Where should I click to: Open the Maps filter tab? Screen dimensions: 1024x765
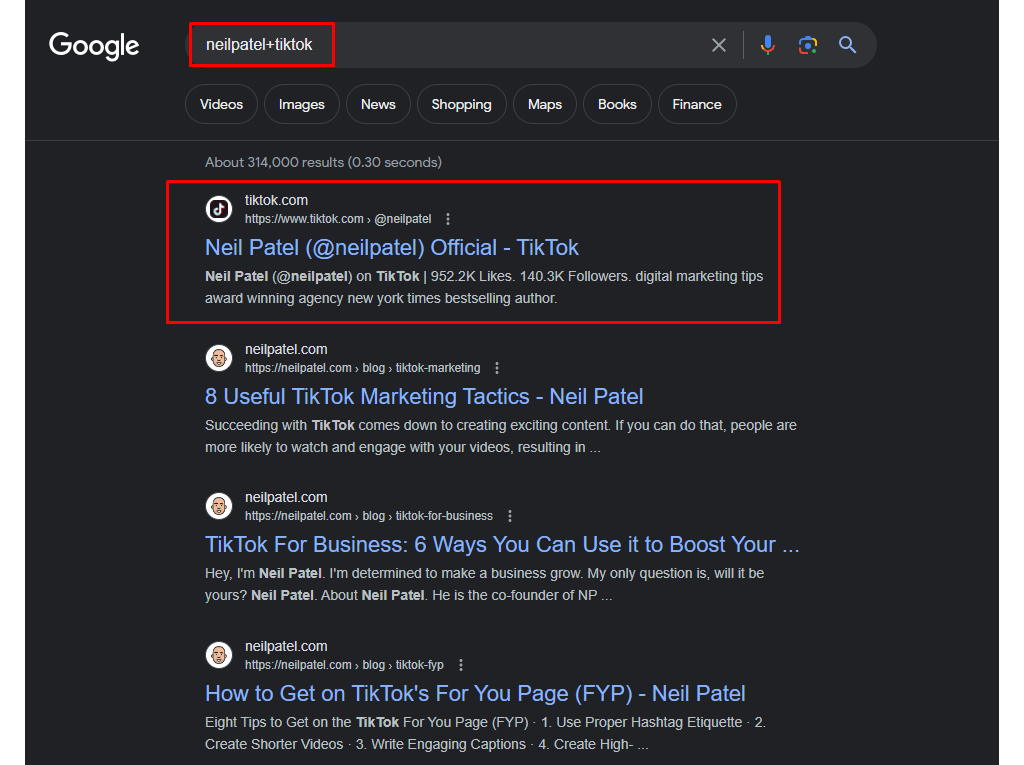coord(545,104)
